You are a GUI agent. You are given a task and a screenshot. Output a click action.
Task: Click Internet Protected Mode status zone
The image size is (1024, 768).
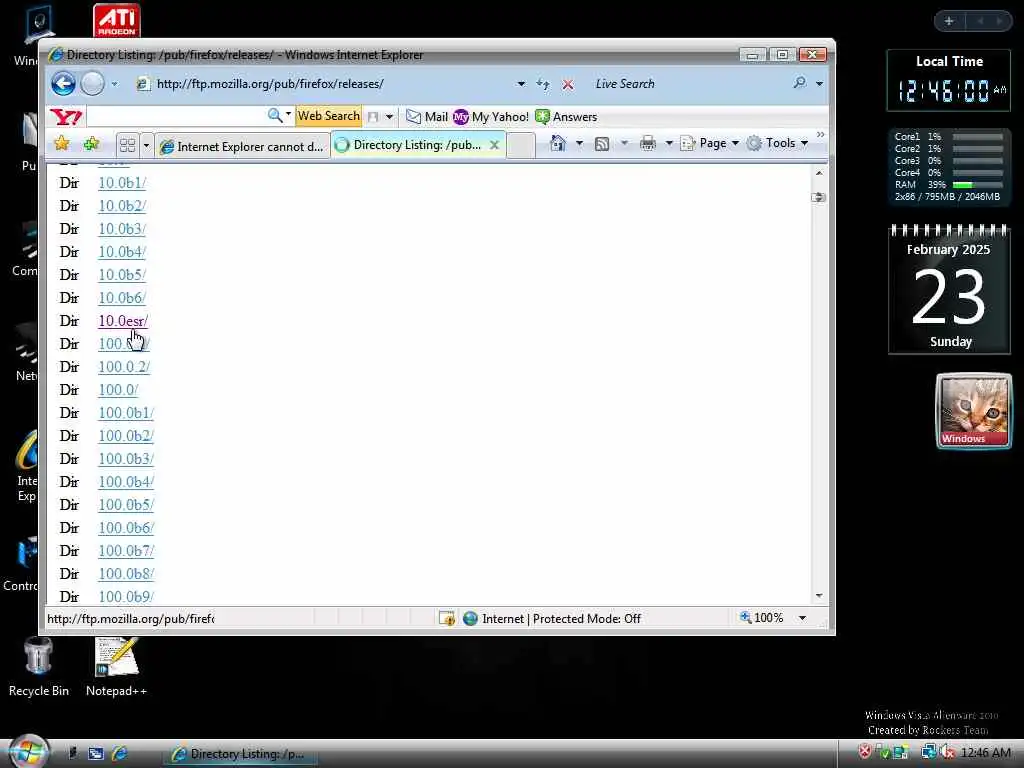tap(552, 618)
